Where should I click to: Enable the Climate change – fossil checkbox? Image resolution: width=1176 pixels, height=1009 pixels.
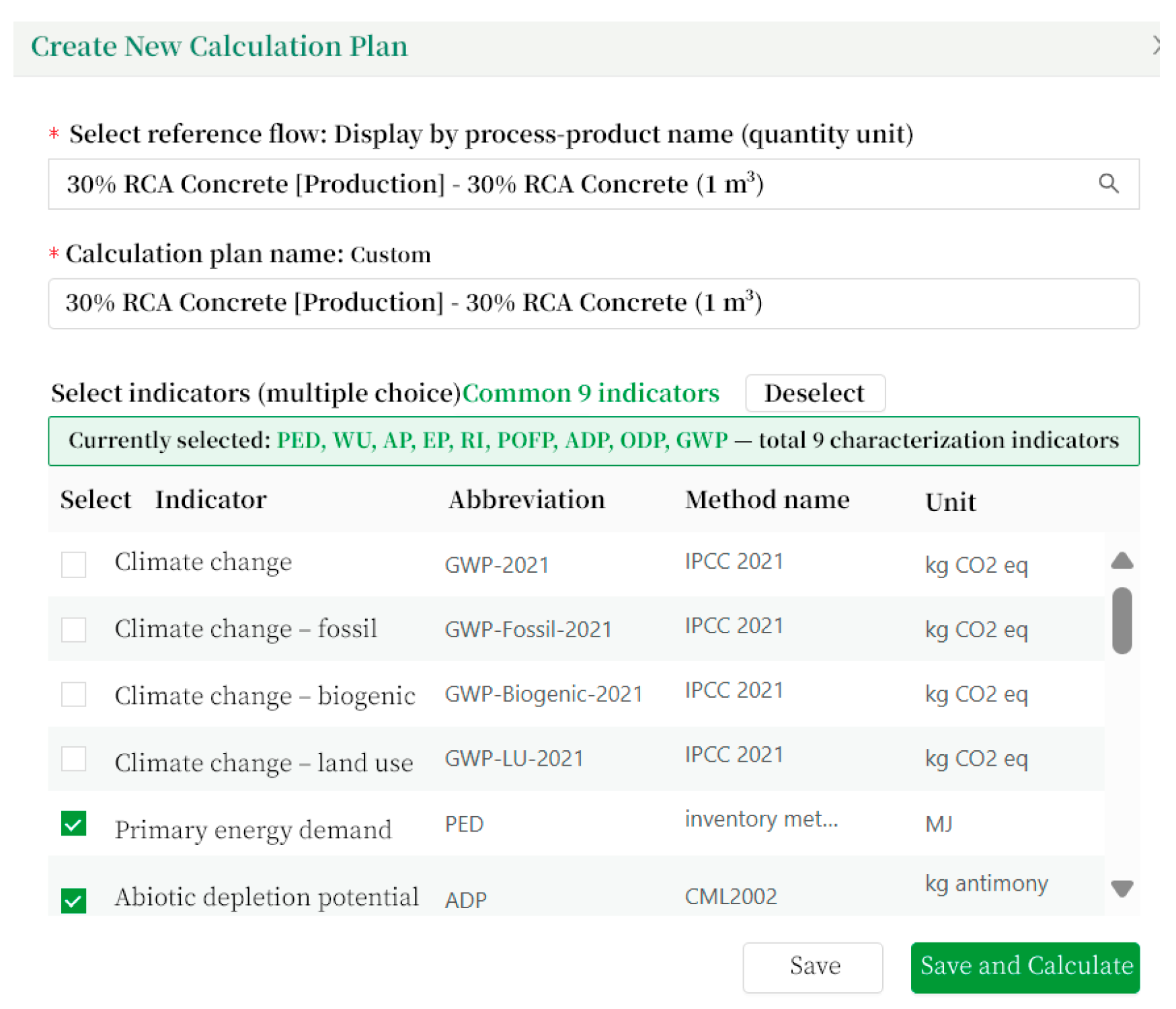(73, 629)
